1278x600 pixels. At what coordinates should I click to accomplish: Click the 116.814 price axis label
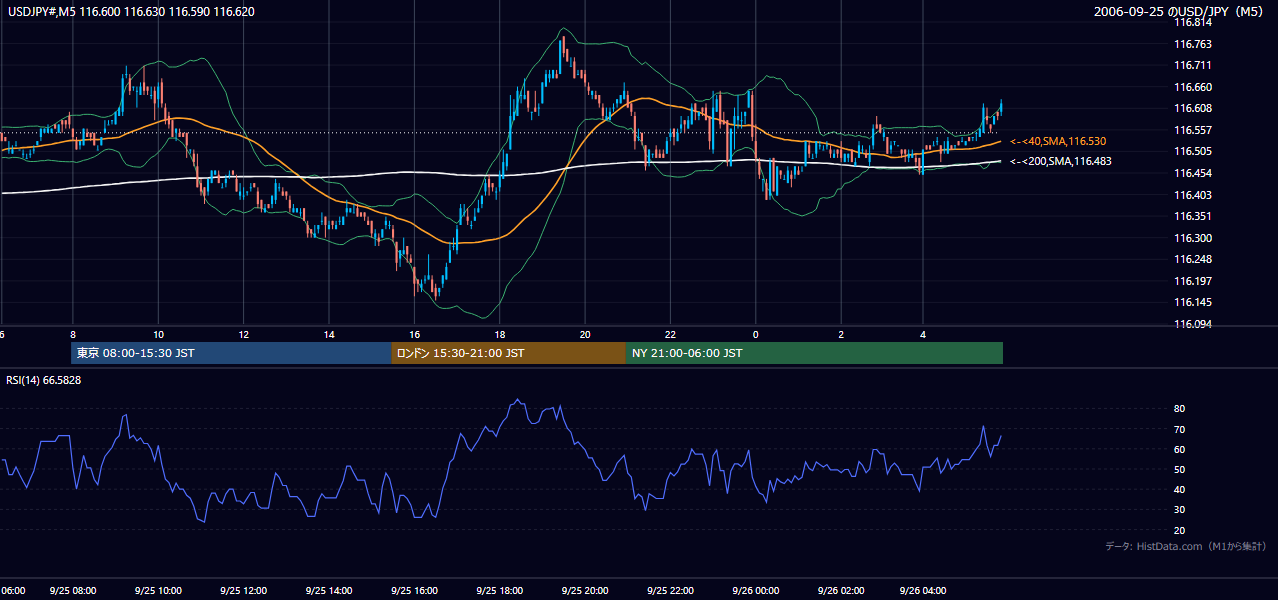click(x=1192, y=23)
